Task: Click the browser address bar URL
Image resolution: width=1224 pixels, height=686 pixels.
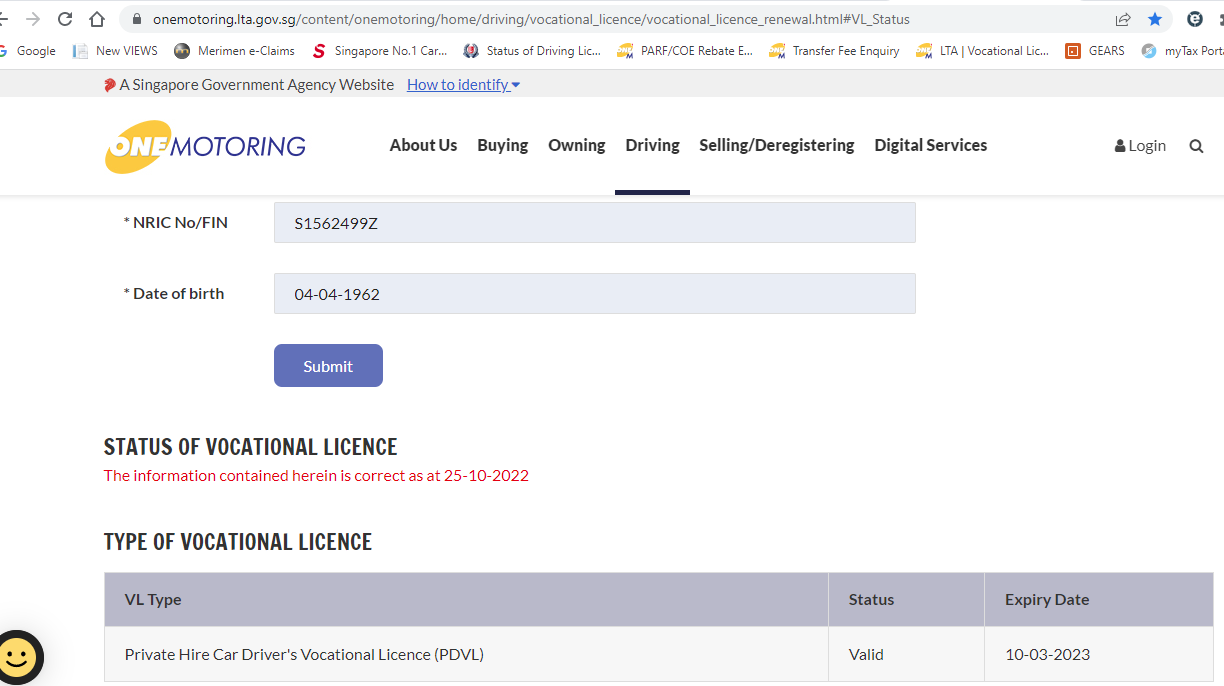Action: (x=530, y=19)
